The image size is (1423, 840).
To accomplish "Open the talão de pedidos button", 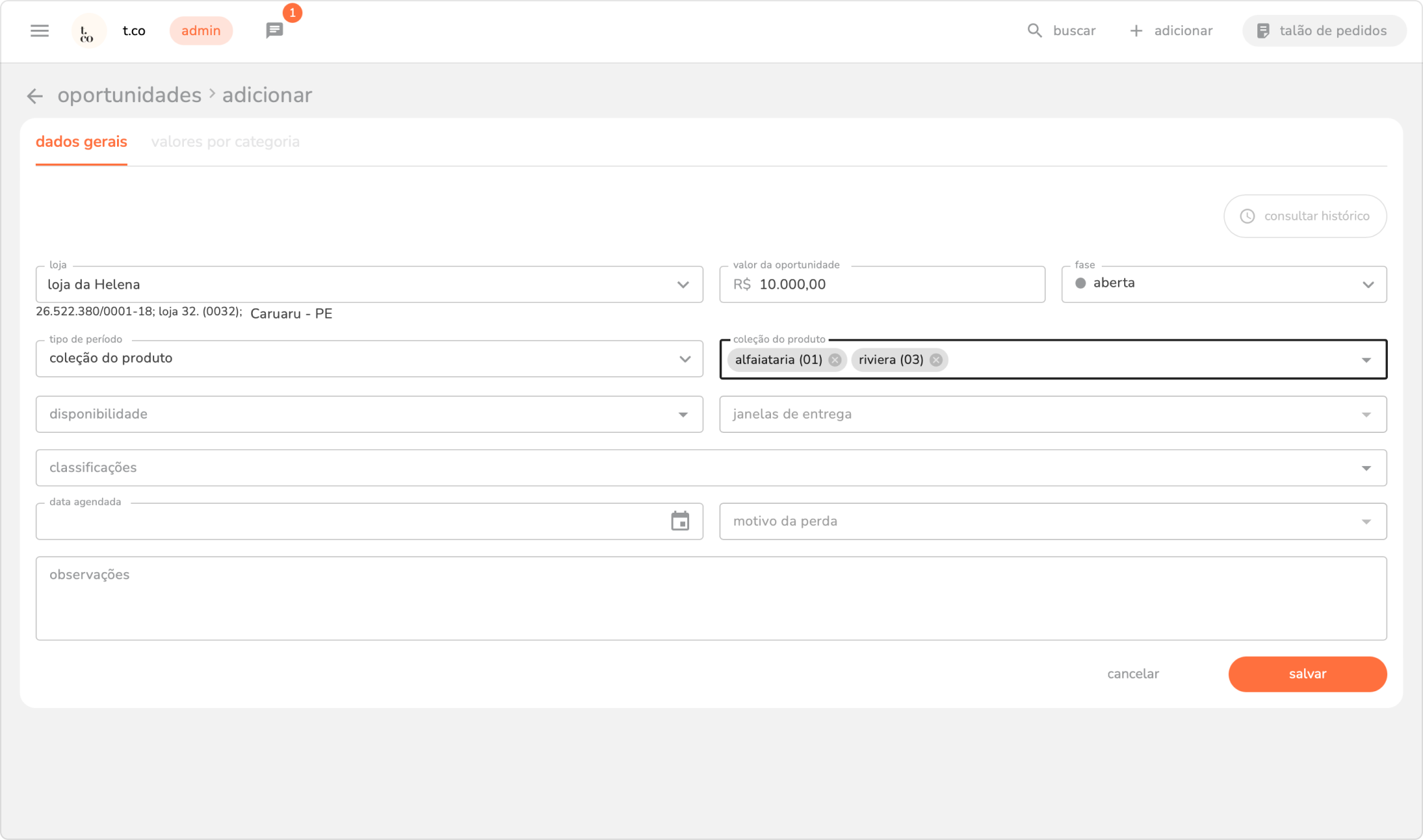I will pos(1324,31).
